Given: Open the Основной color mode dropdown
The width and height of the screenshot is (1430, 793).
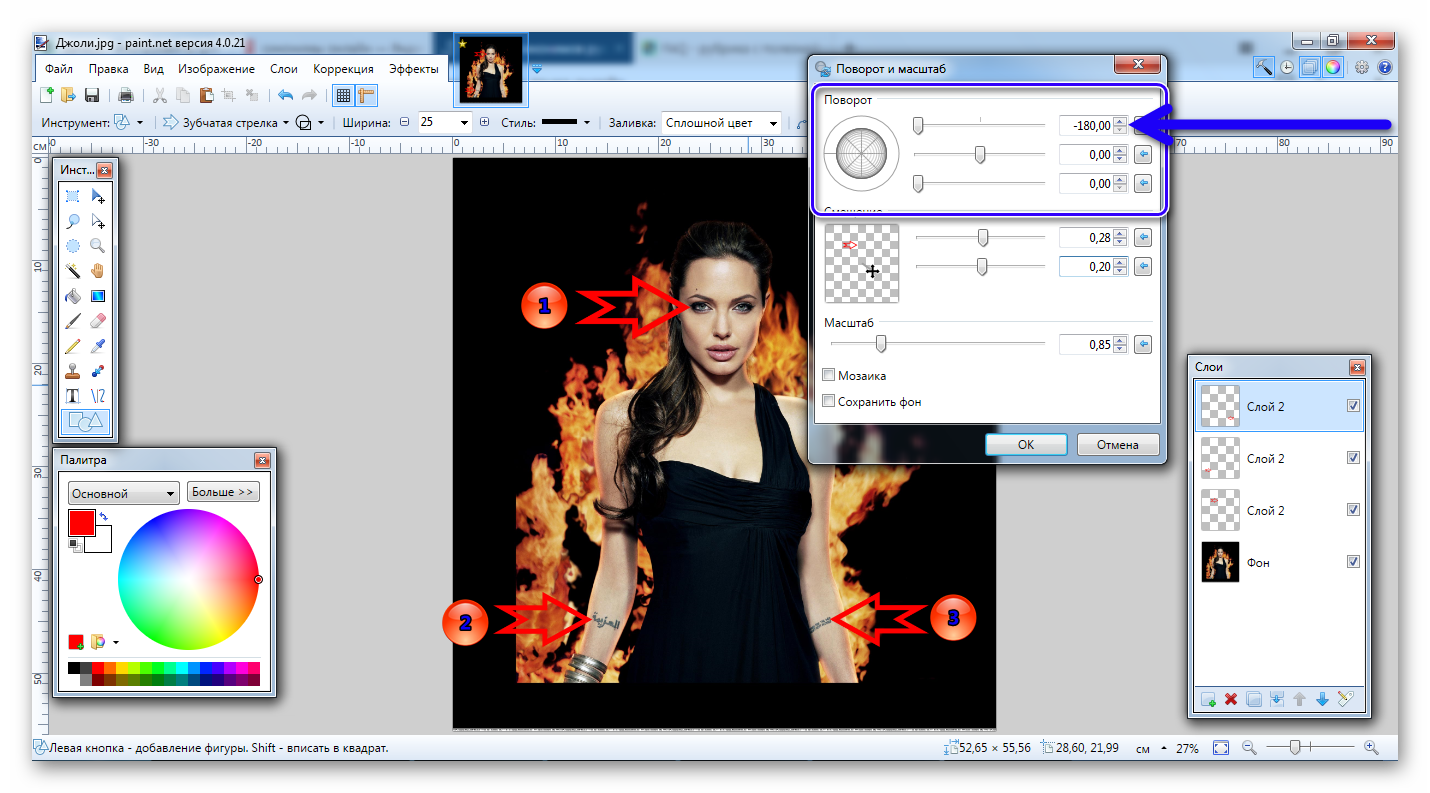Looking at the screenshot, I should [123, 493].
